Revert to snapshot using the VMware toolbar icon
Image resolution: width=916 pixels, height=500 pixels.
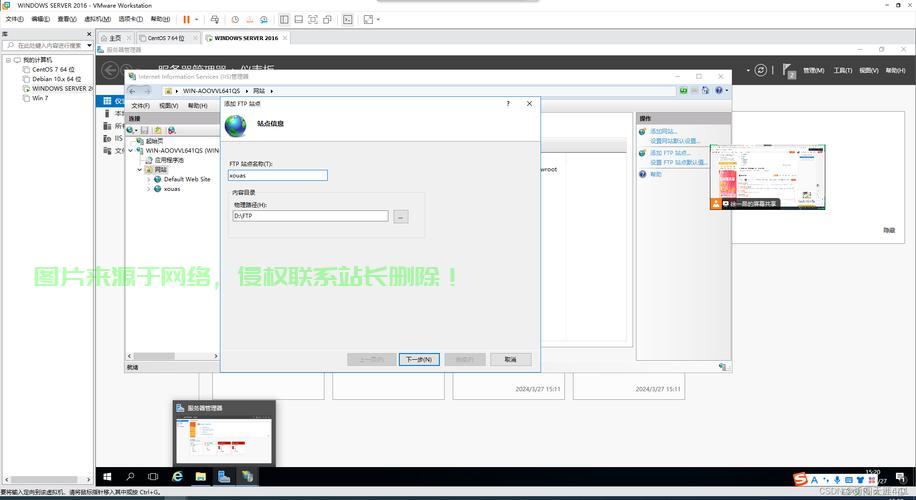[x=249, y=19]
